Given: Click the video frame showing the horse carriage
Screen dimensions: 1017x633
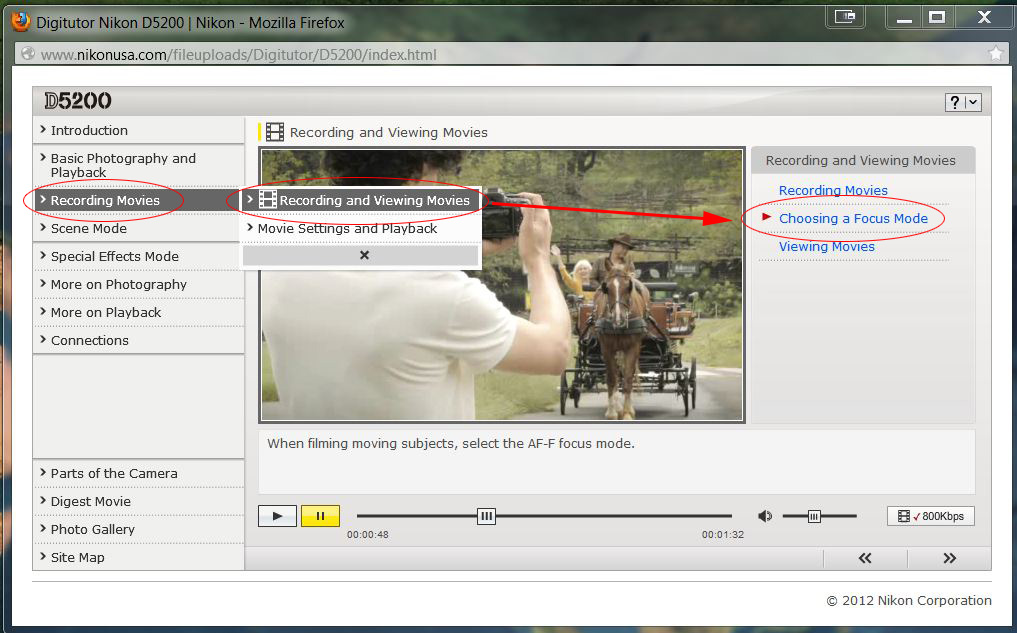Looking at the screenshot, I should 502,285.
